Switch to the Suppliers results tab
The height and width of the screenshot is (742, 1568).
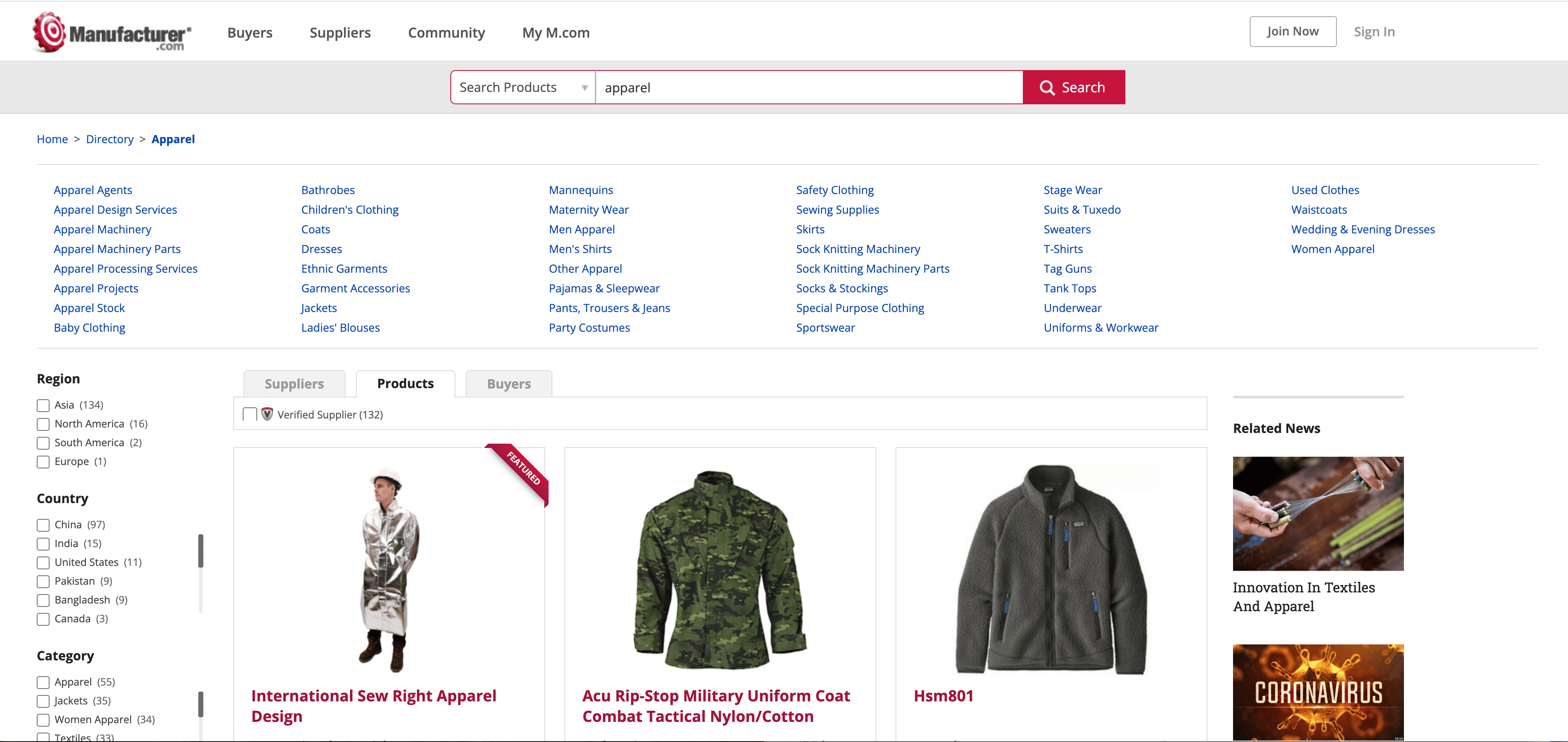(x=294, y=384)
